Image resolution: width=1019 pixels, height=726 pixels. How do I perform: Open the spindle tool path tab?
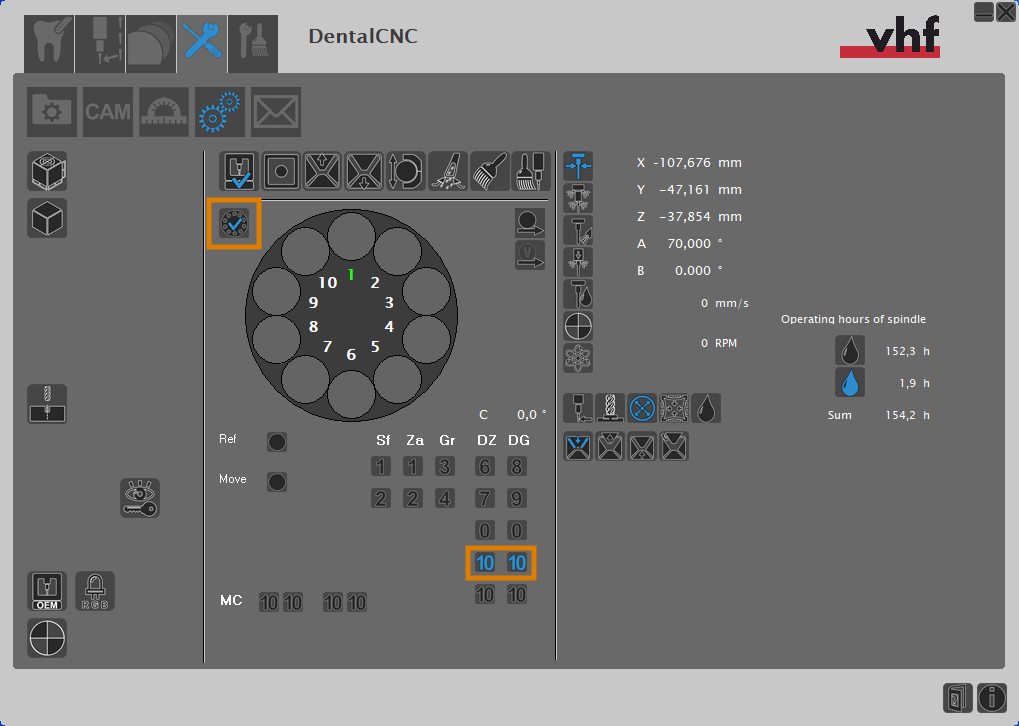coord(99,44)
